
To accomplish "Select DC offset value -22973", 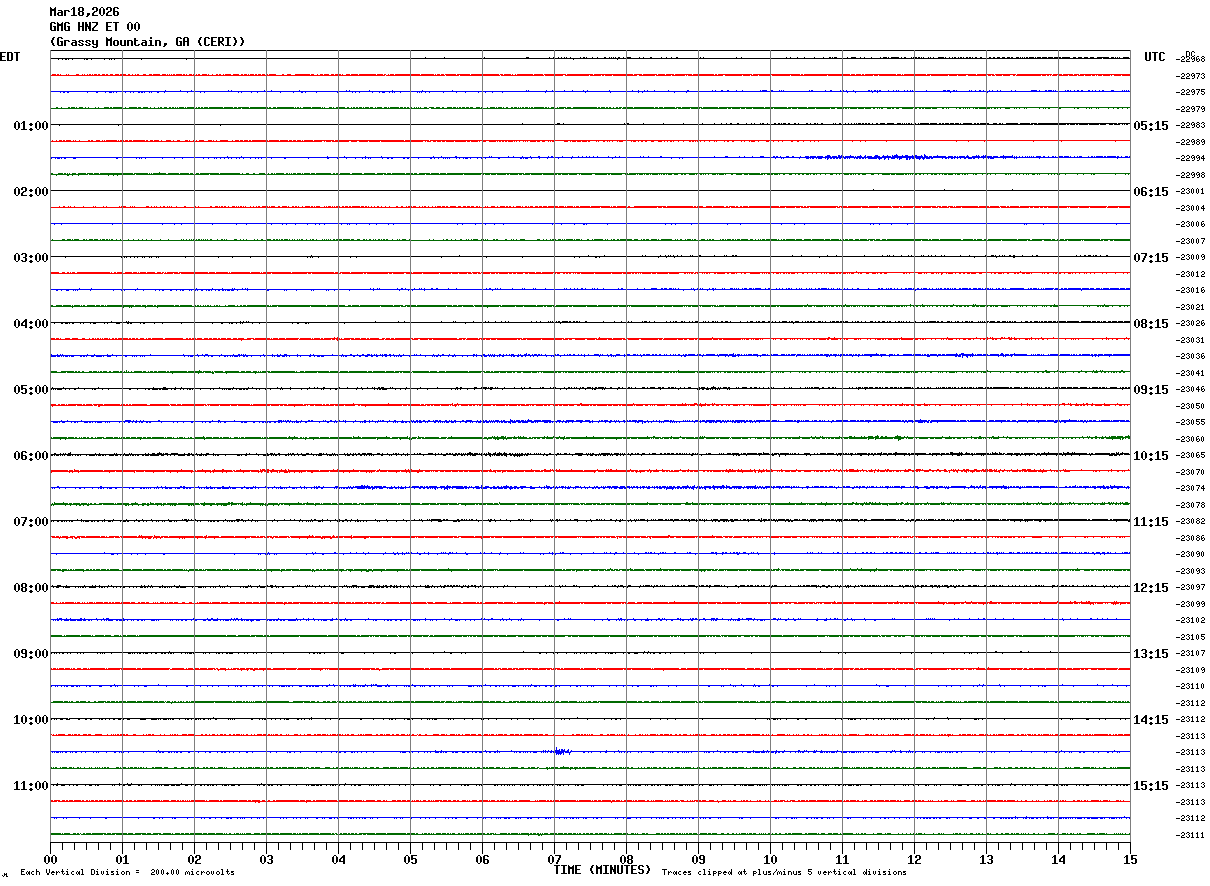I will (1190, 76).
